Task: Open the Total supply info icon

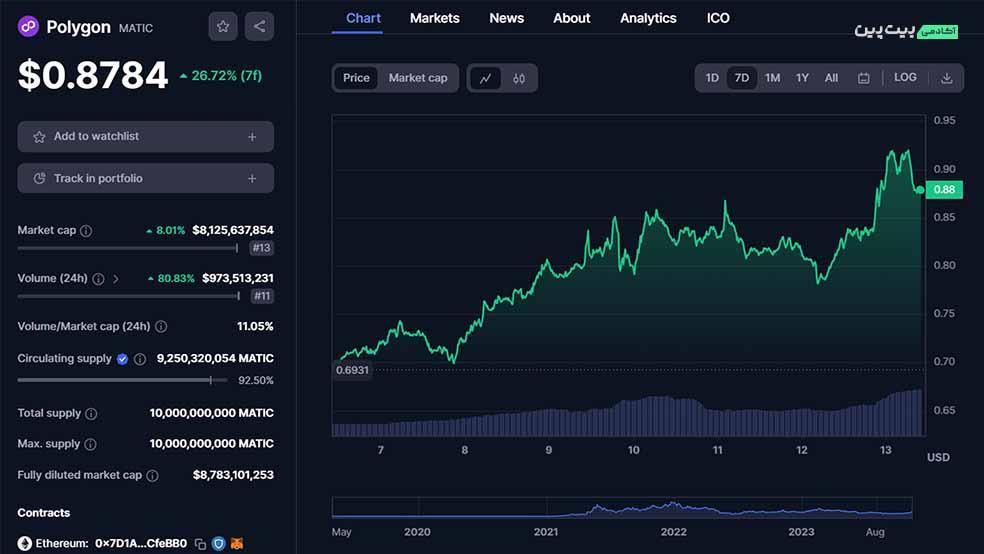Action: click(91, 413)
